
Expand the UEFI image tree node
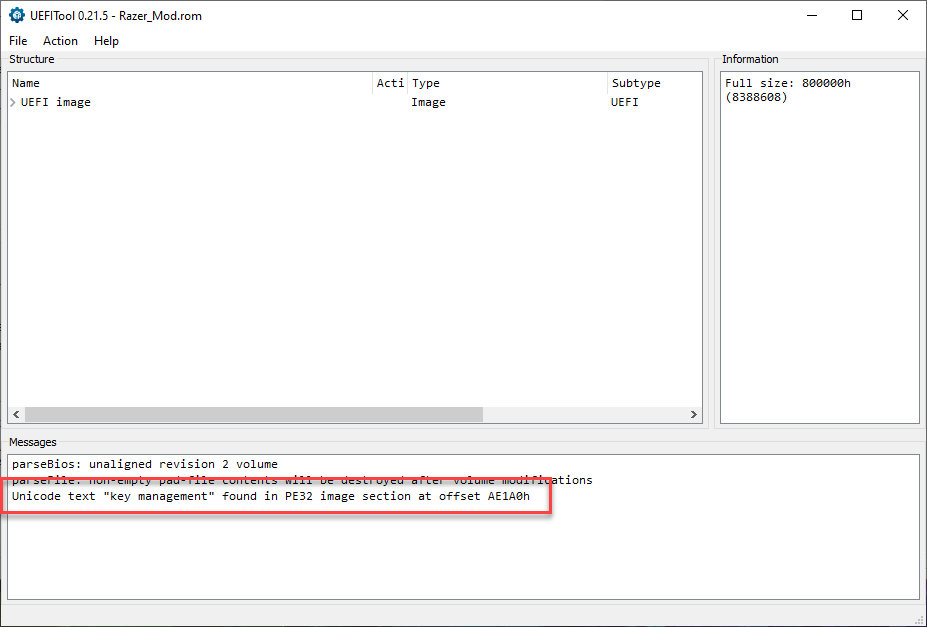13,102
